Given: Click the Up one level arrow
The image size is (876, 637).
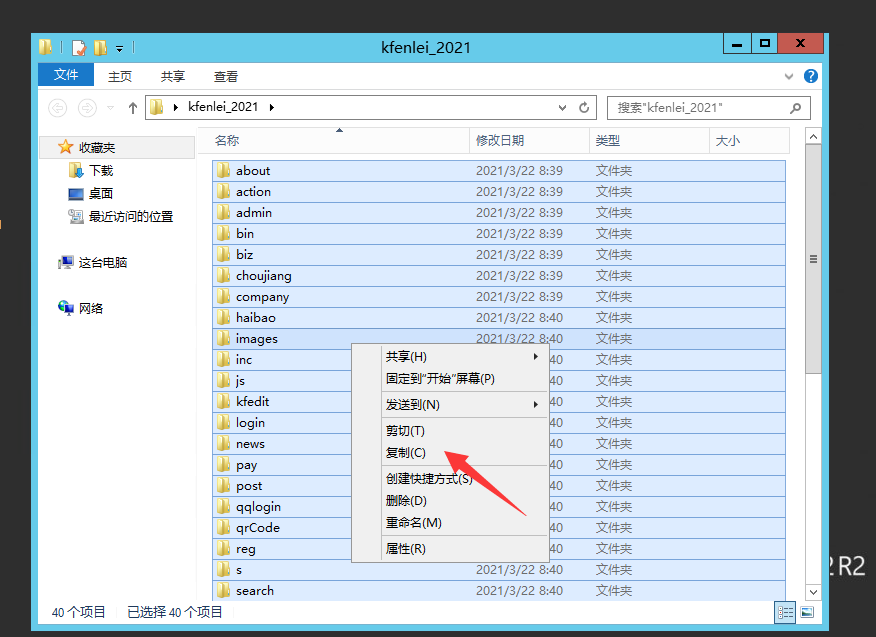Looking at the screenshot, I should click(x=132, y=108).
